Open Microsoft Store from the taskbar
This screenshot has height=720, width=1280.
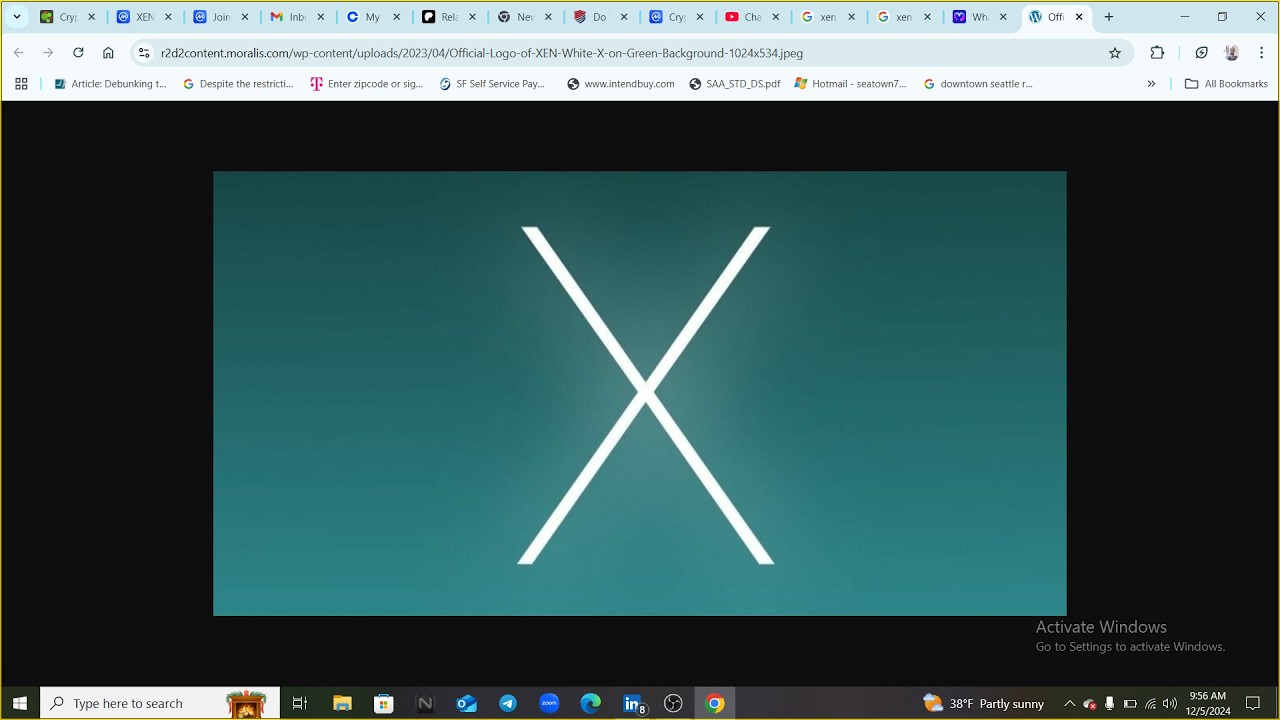coord(383,703)
